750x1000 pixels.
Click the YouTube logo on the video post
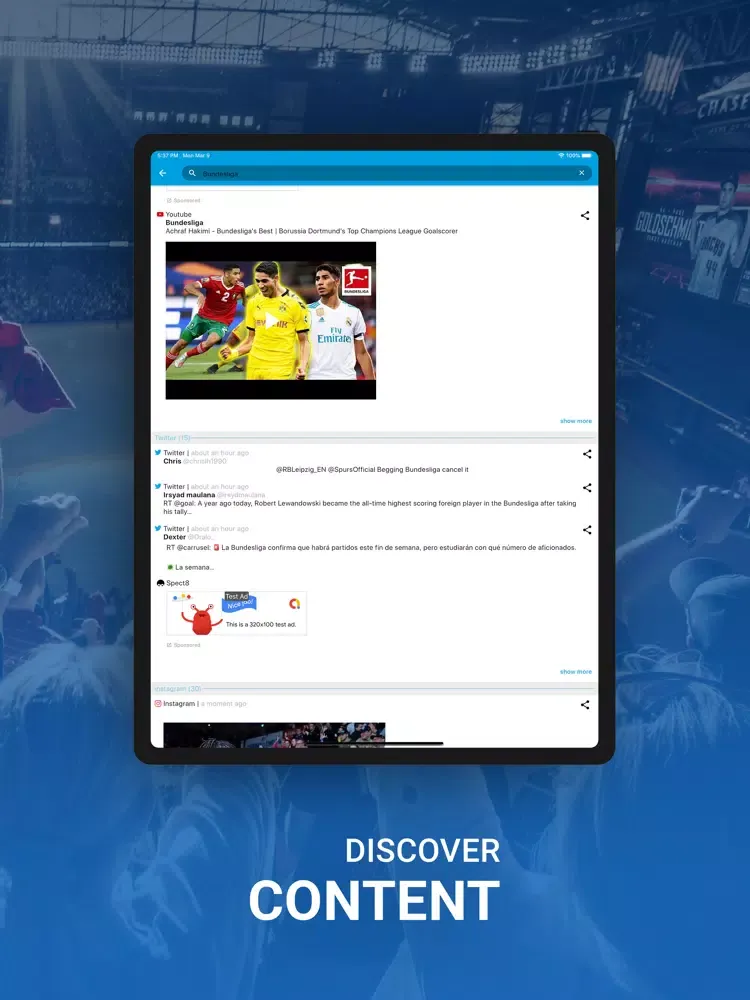[x=160, y=214]
